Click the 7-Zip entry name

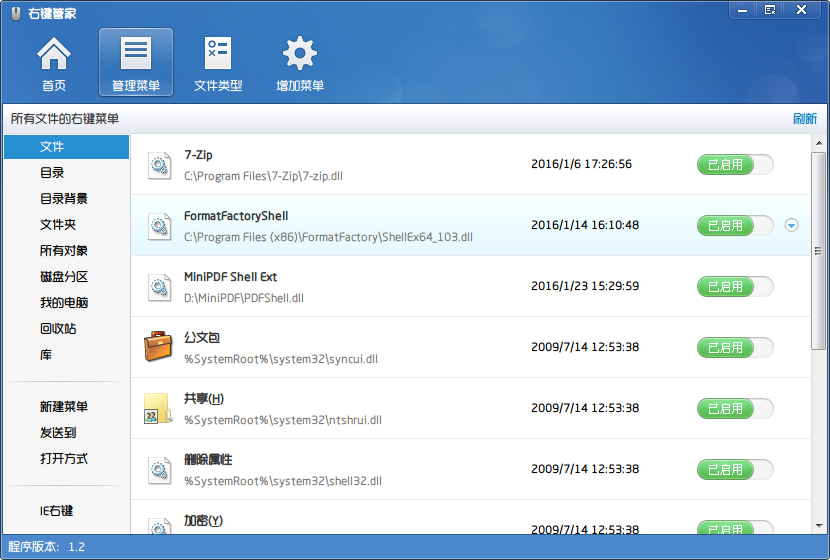198,155
